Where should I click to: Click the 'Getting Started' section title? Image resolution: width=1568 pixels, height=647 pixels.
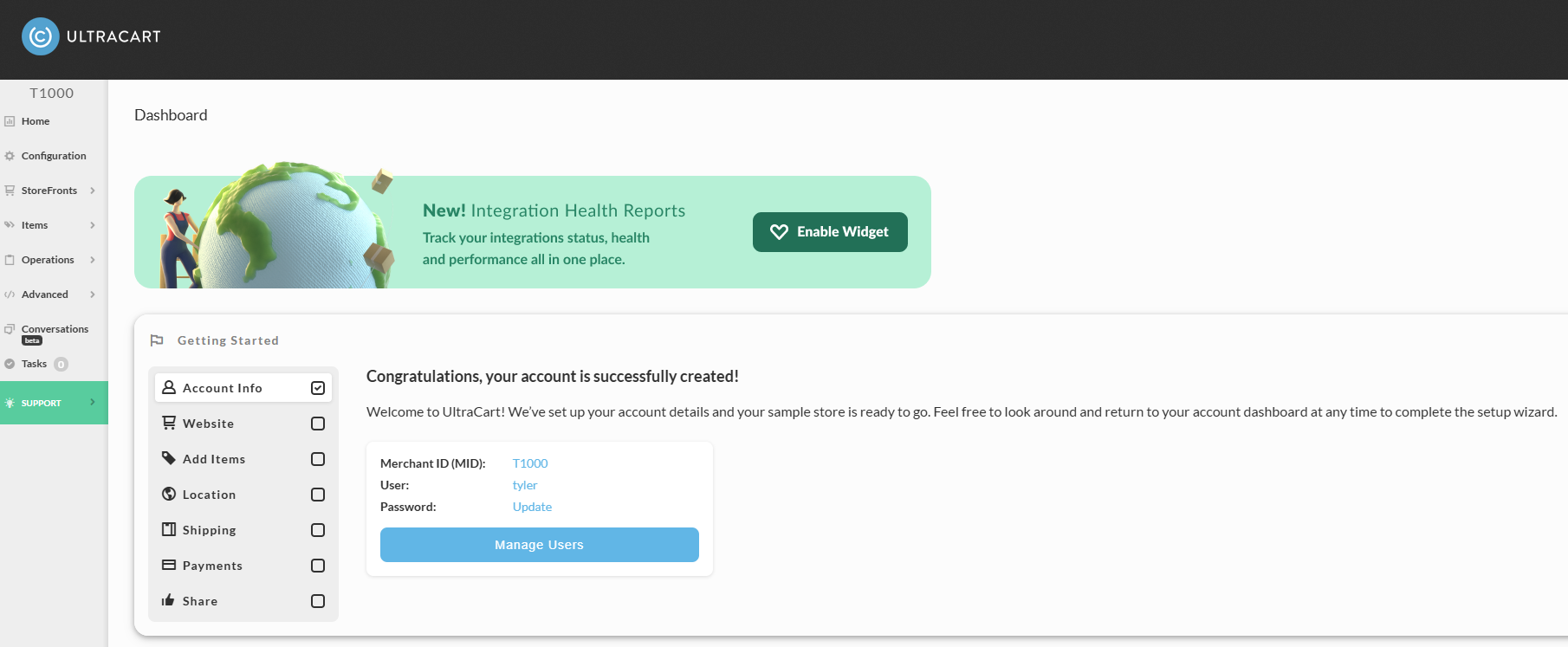click(x=228, y=340)
